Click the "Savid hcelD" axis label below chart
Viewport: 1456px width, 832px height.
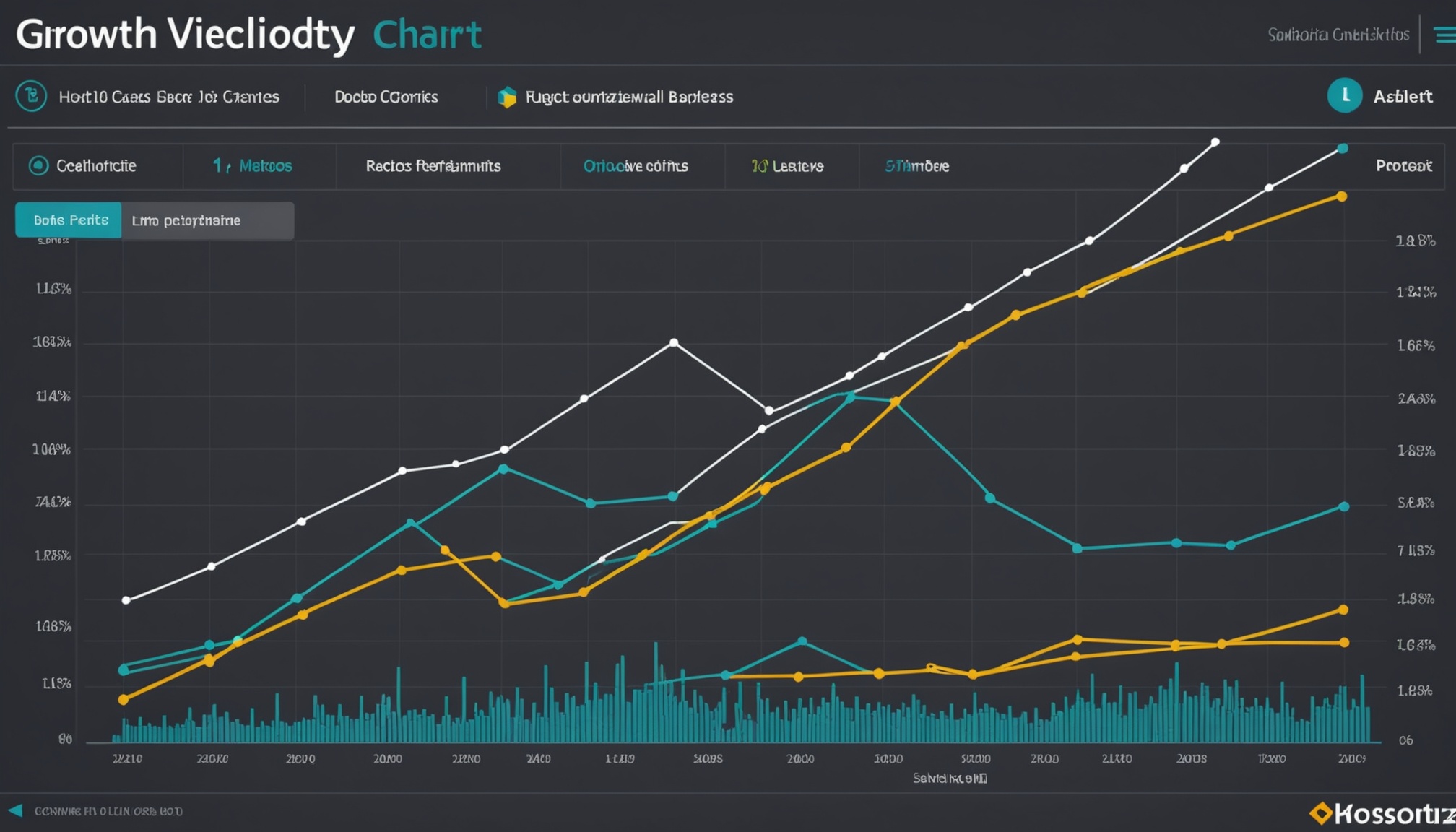tap(952, 778)
